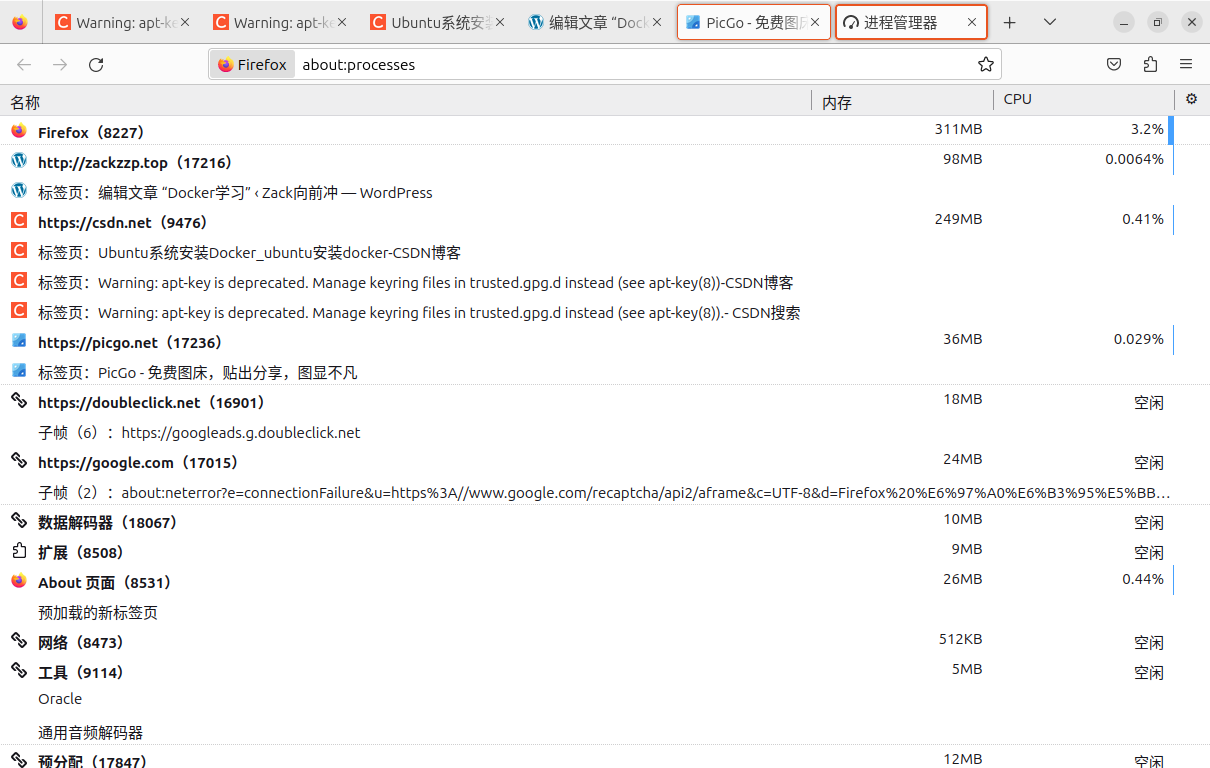
Task: Select the 预加载的新标签页 row
Action: coord(605,613)
